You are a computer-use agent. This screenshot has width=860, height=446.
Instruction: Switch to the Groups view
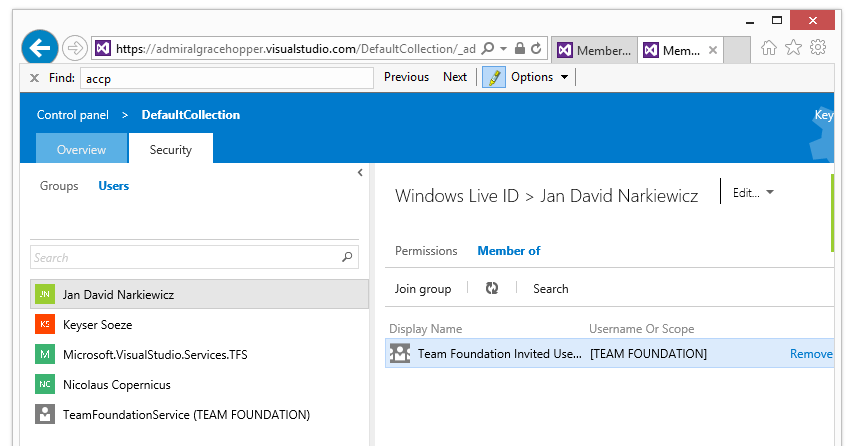click(x=59, y=186)
